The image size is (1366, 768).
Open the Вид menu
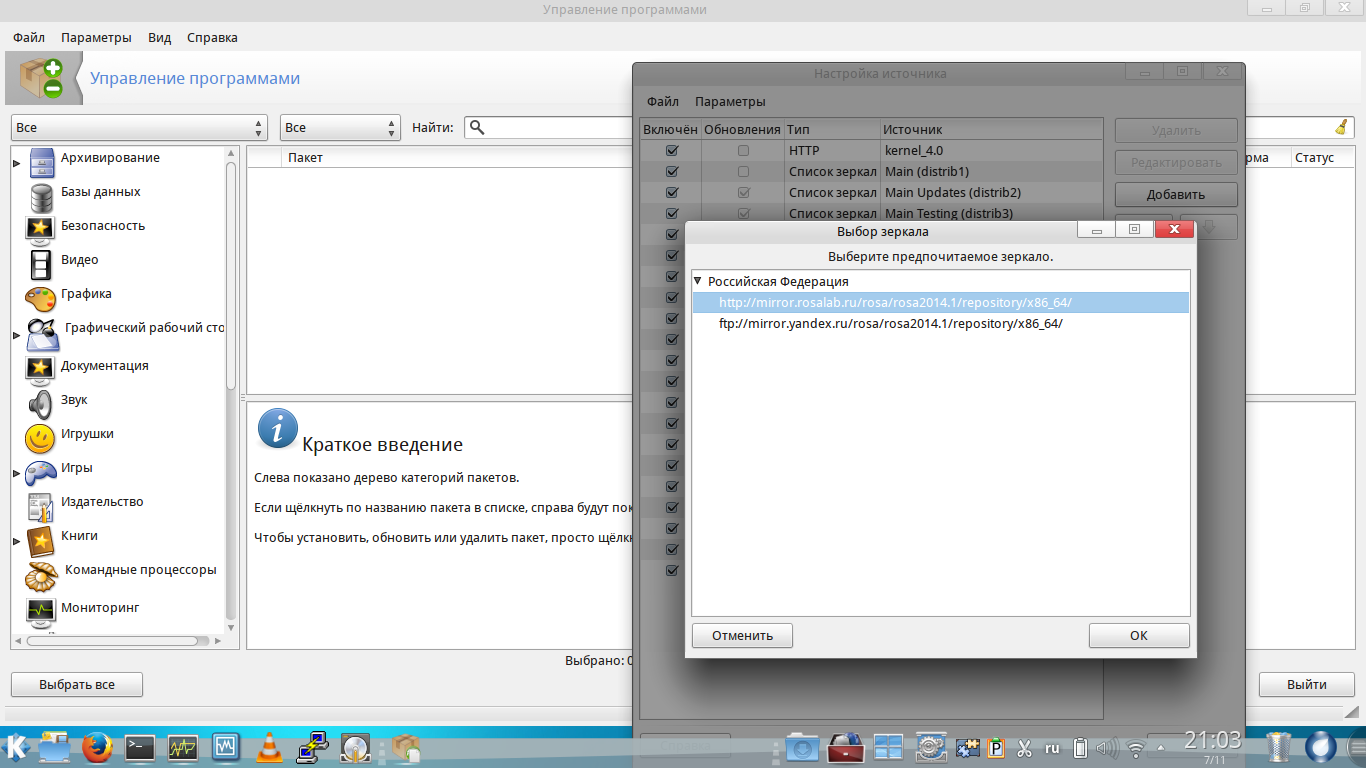(x=160, y=38)
